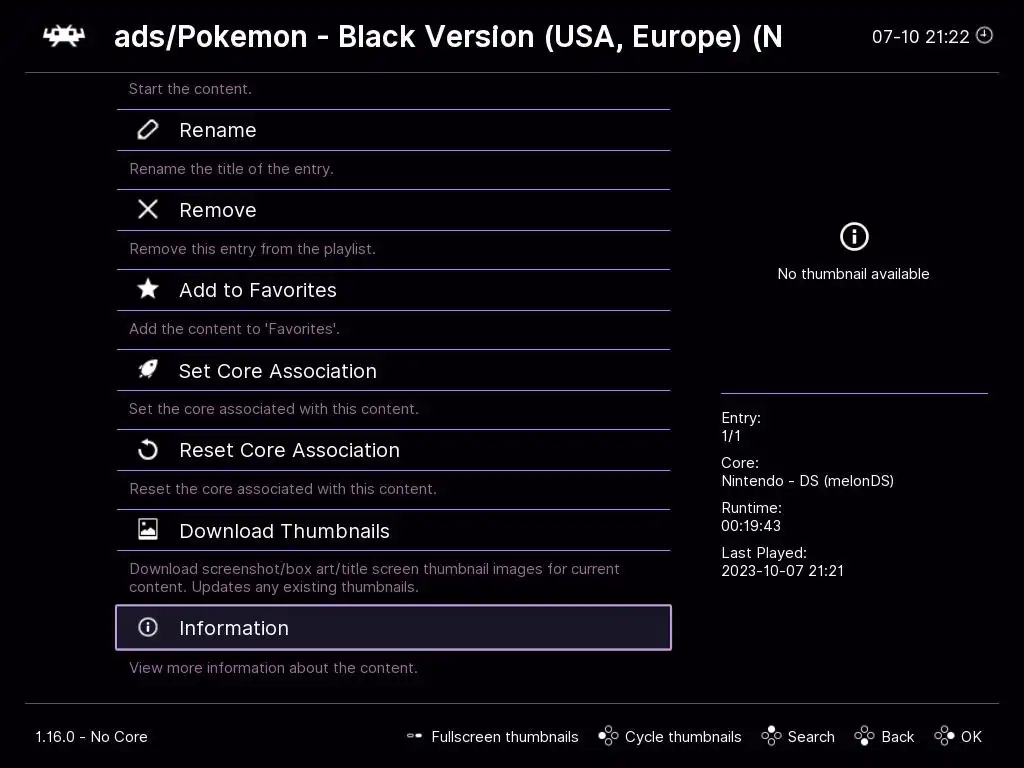Click 'Rename the title of the entry.' text
Screen dimensions: 1024x768
tap(231, 168)
